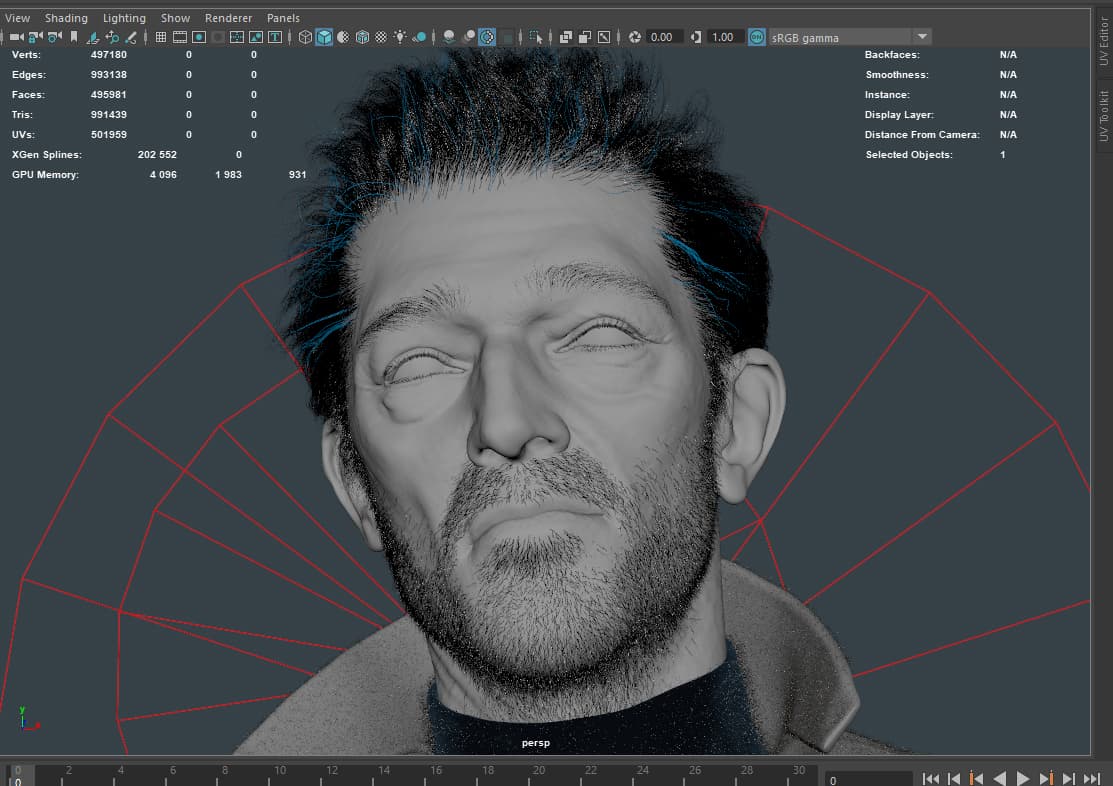Image resolution: width=1113 pixels, height=786 pixels.
Task: Click the X-Ray Joints icon
Action: [604, 37]
